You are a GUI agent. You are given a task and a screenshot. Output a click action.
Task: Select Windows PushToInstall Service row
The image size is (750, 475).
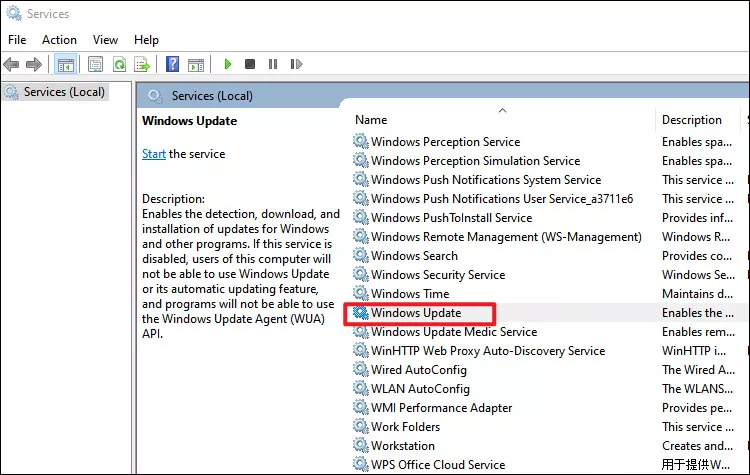452,218
